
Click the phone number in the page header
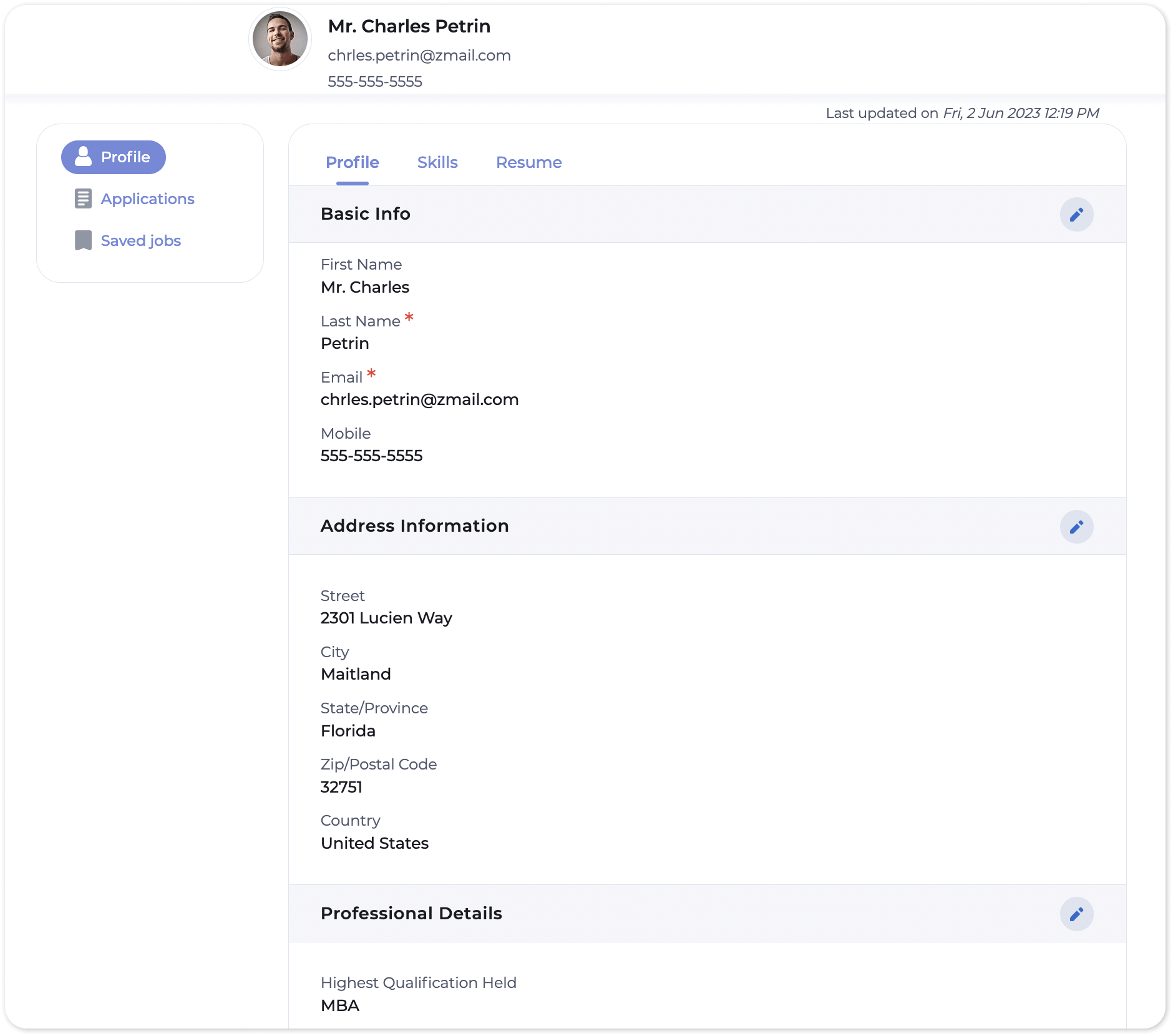click(x=374, y=82)
